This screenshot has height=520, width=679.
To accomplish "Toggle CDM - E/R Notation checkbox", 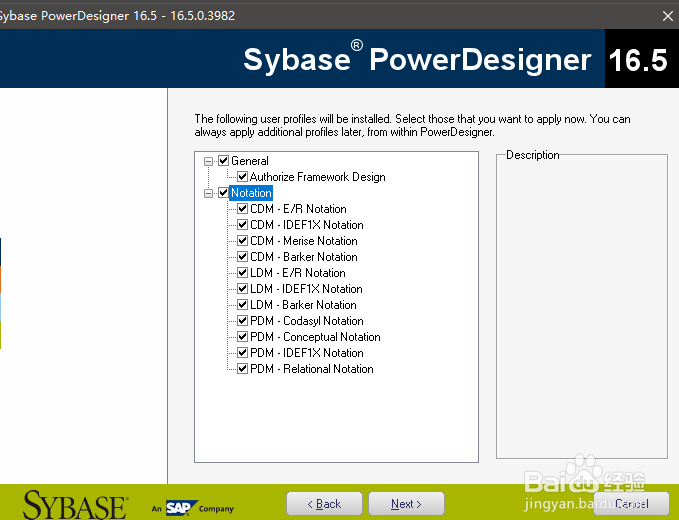I will [242, 209].
